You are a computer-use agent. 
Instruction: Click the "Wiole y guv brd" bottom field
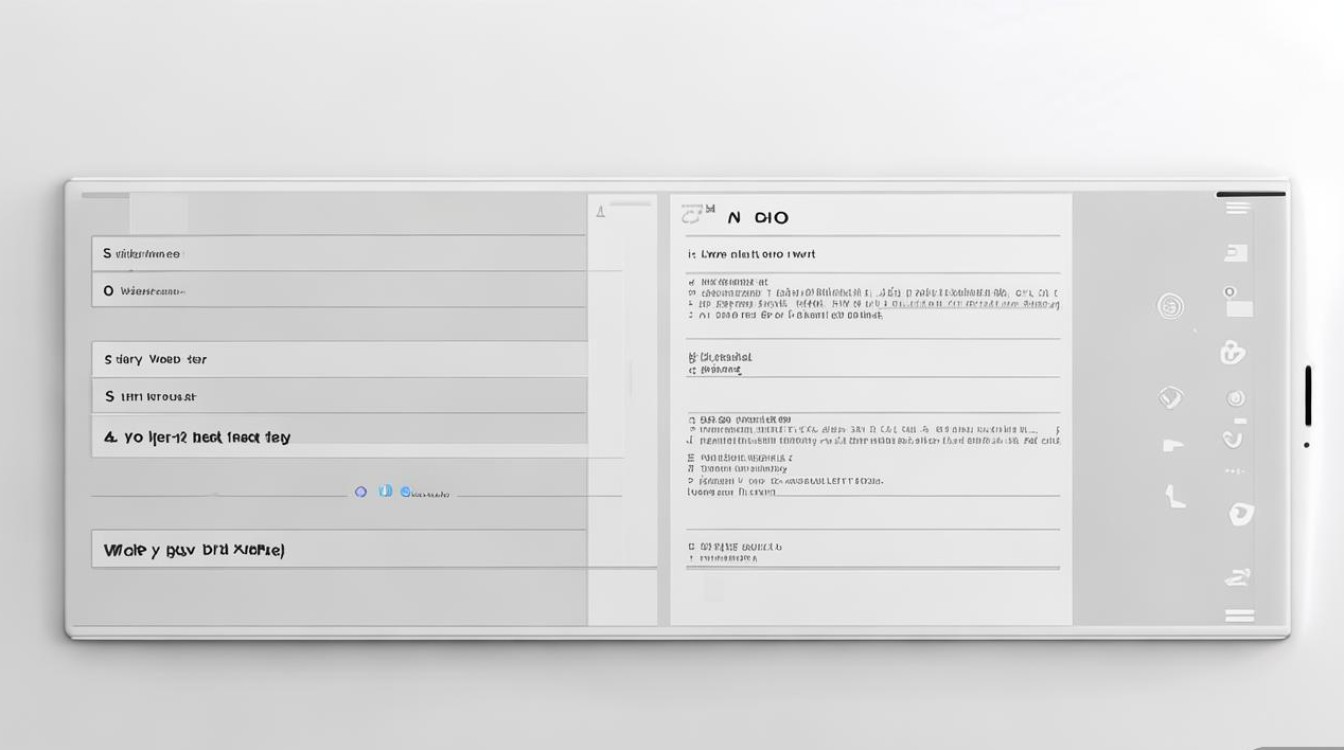[338, 550]
